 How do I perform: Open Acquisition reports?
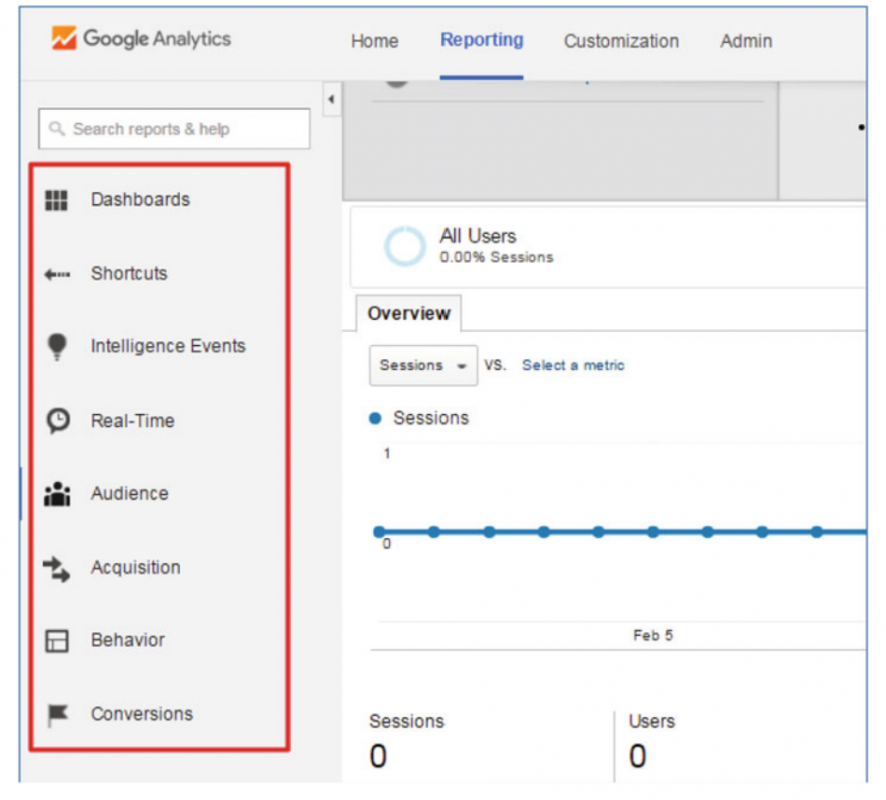pos(136,568)
